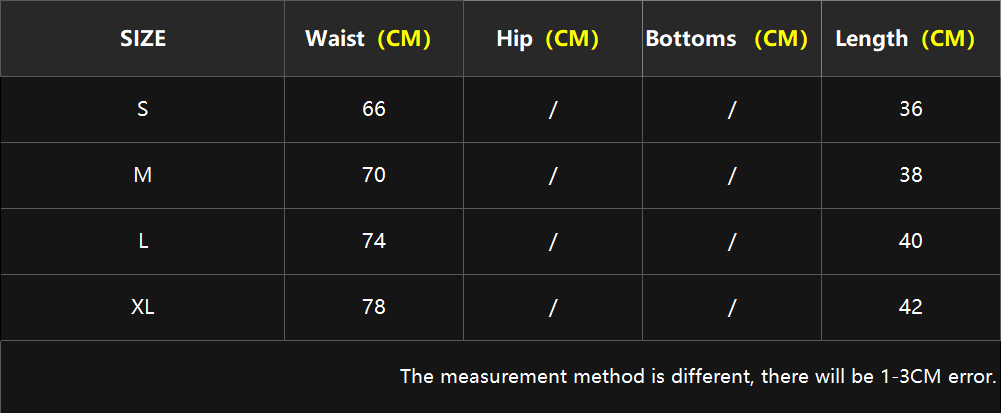Viewport: 1001px width, 414px height.
Task: Click the Hip slash in S row
Action: pos(553,110)
